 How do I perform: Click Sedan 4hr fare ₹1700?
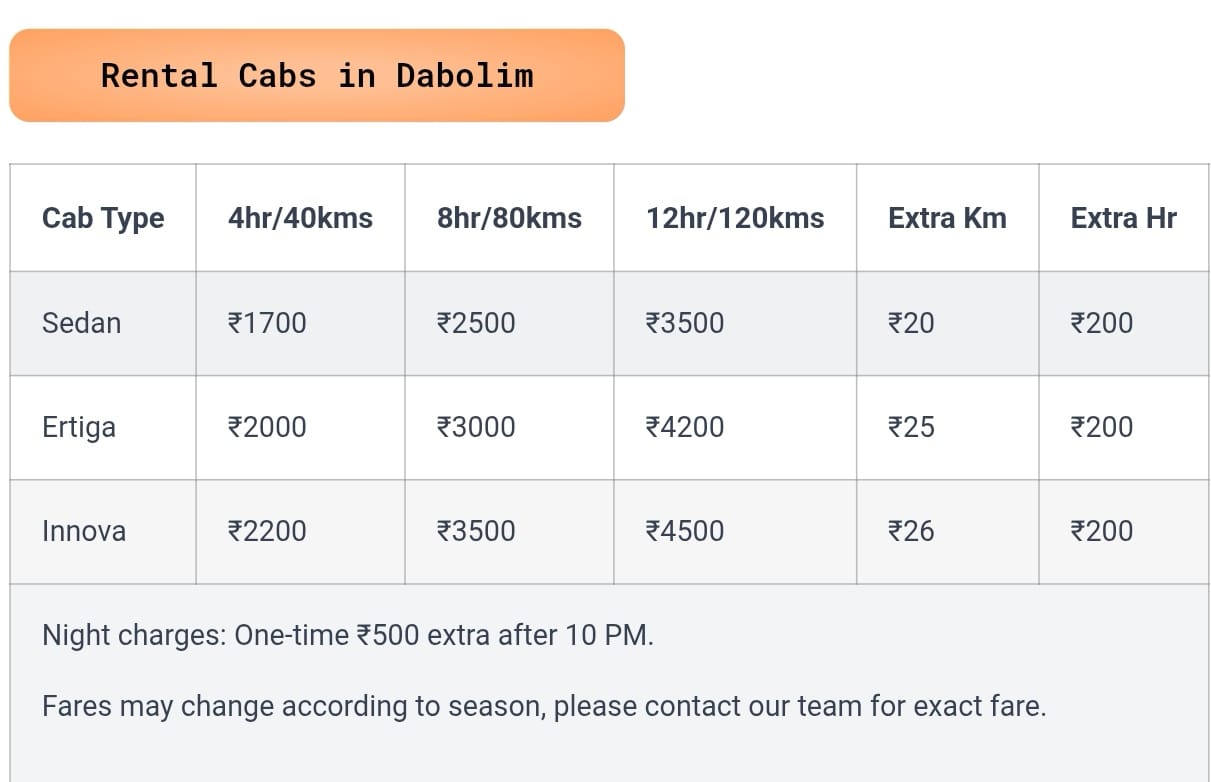267,323
